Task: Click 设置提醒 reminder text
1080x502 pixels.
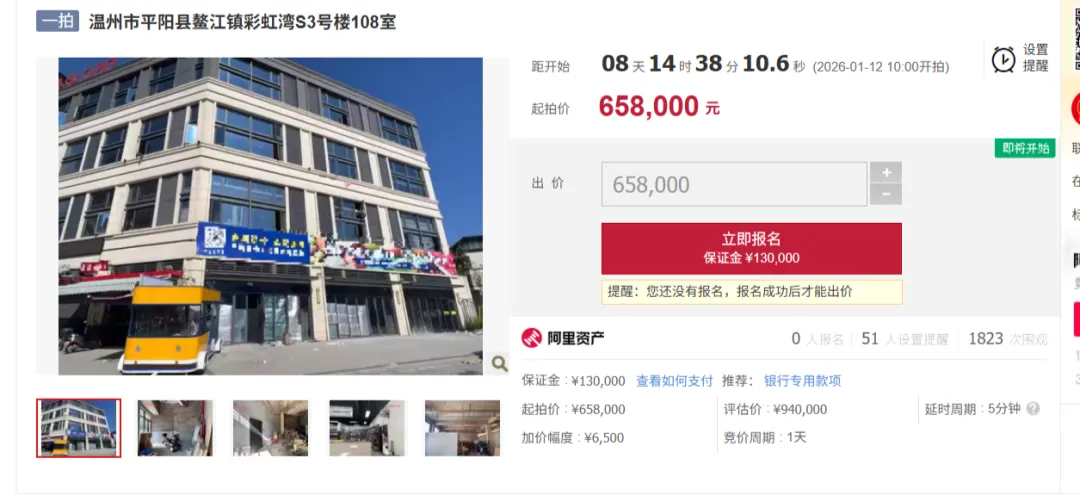Action: 1035,58
